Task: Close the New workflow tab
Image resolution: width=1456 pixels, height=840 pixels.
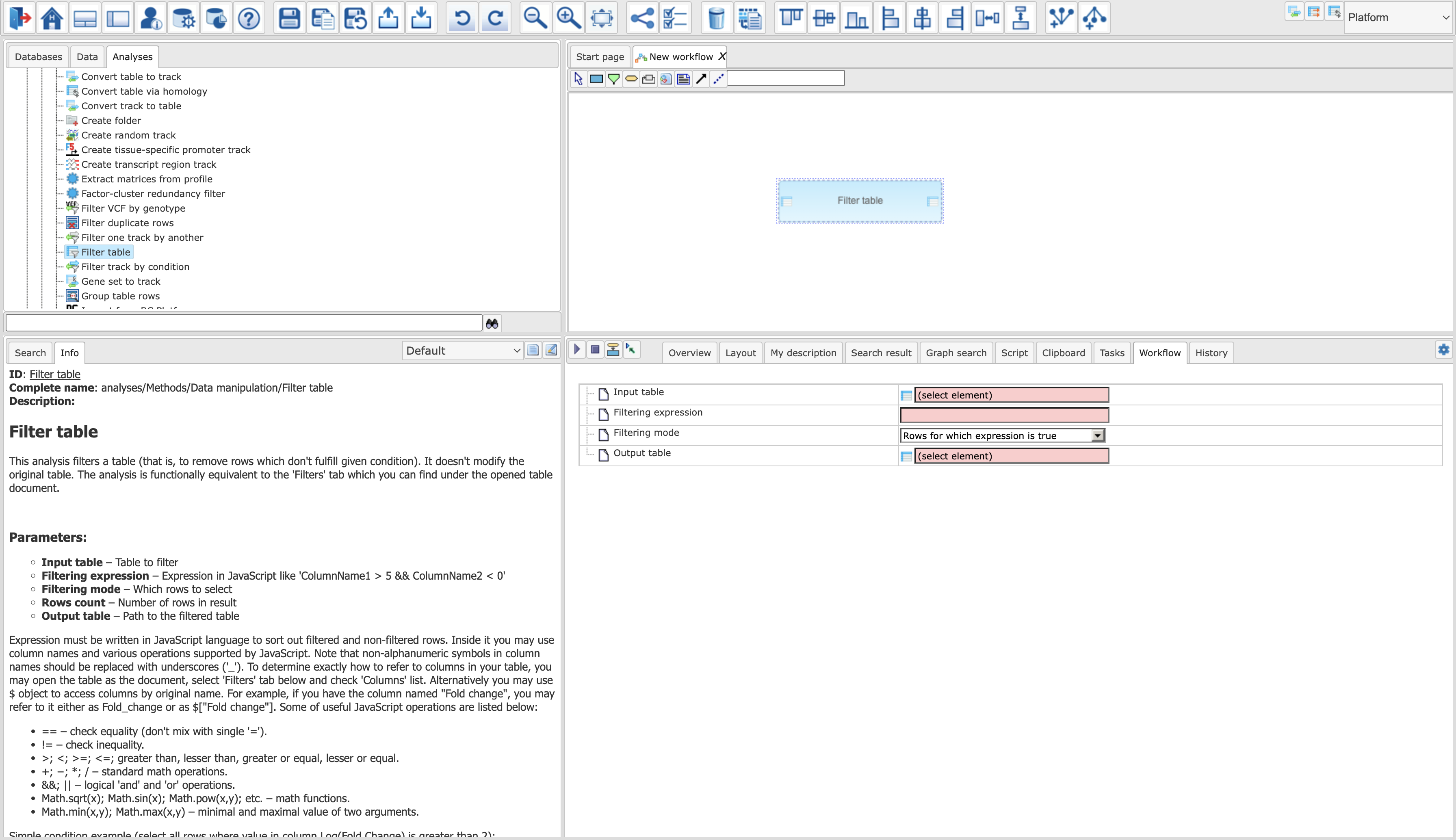Action: tap(721, 56)
